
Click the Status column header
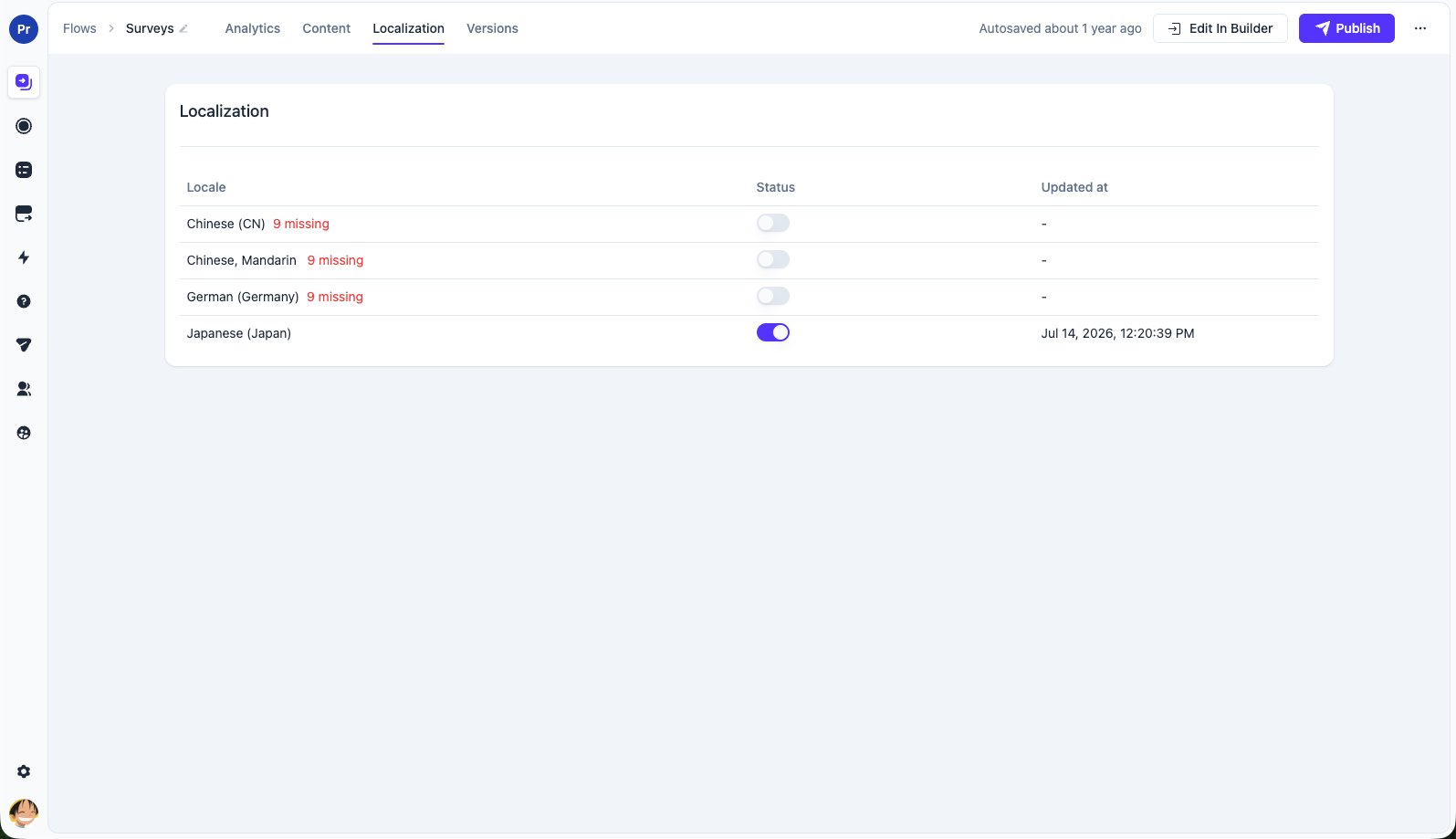click(776, 187)
